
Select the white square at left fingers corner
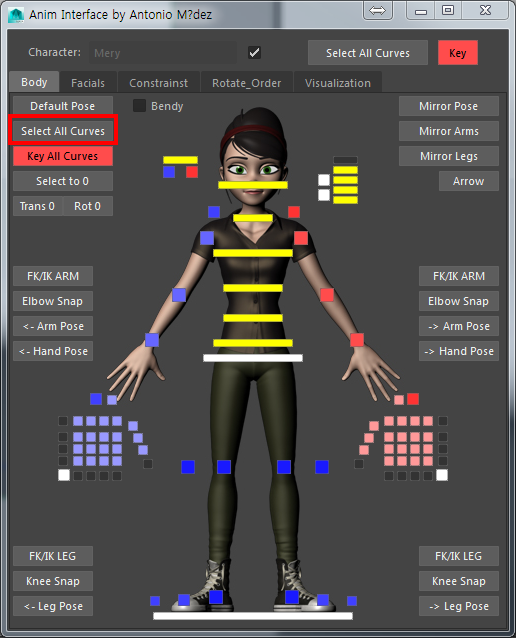pyautogui.click(x=64, y=475)
